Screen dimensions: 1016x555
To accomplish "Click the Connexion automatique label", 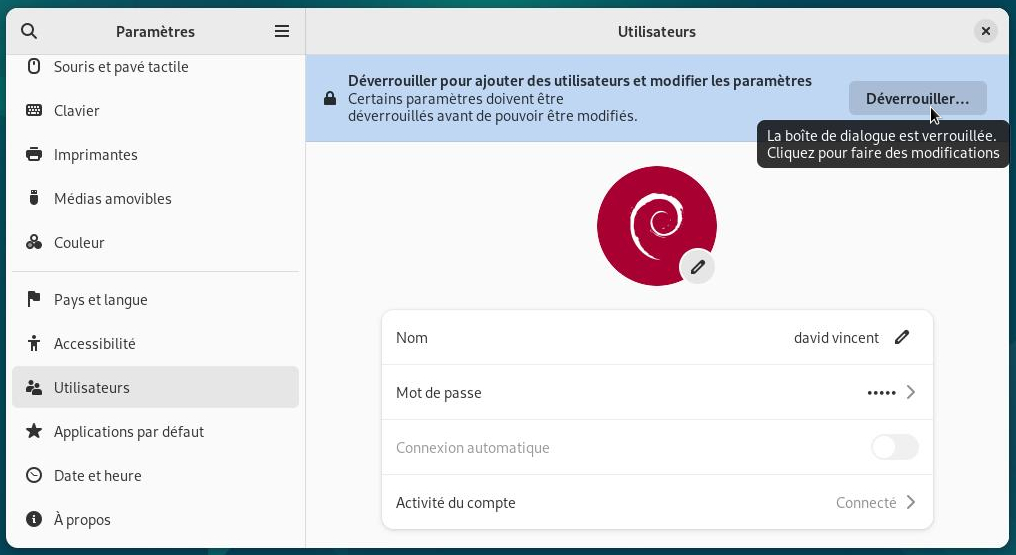I will [x=472, y=447].
